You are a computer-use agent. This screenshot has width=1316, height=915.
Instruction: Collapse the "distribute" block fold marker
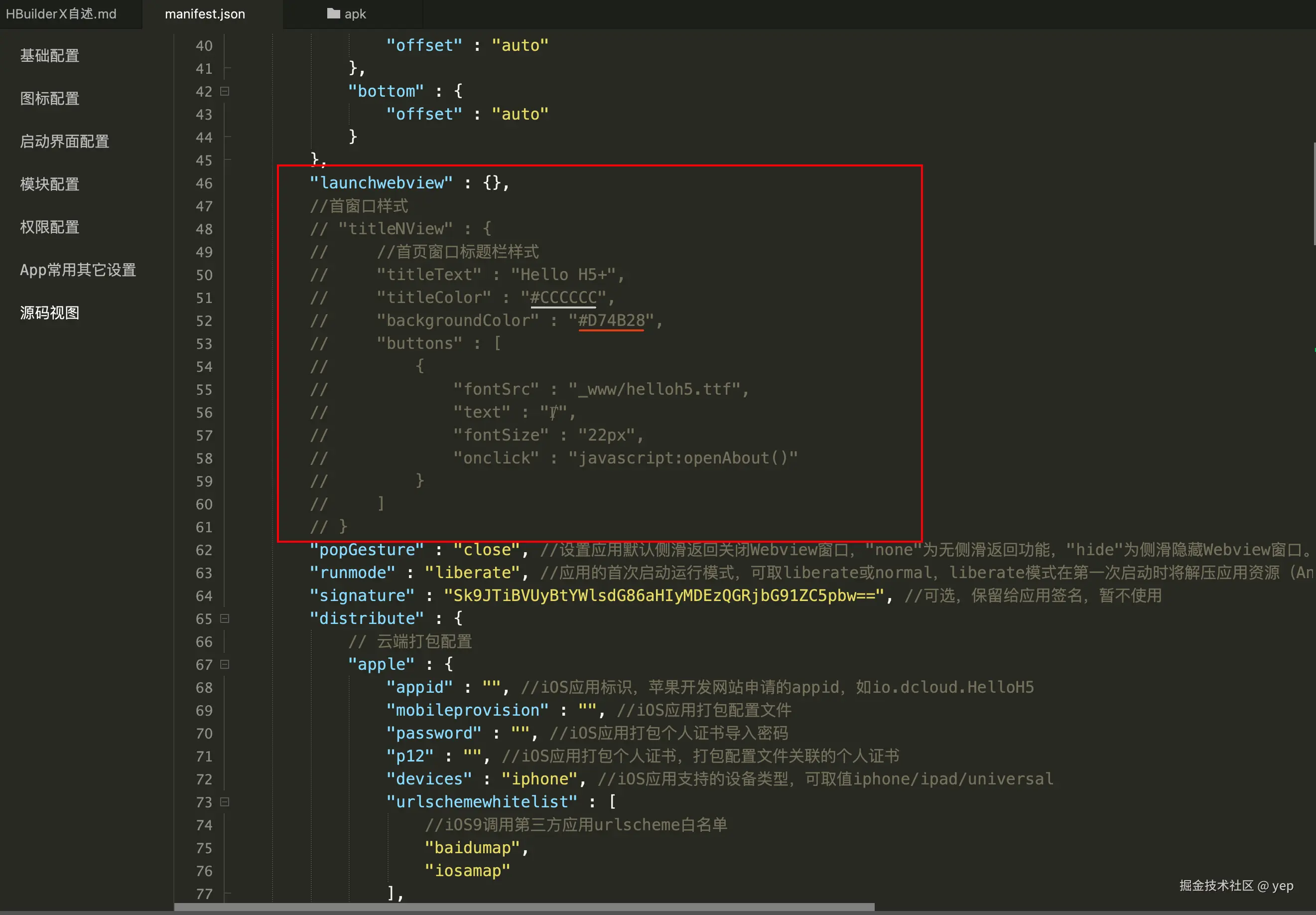[x=225, y=618]
